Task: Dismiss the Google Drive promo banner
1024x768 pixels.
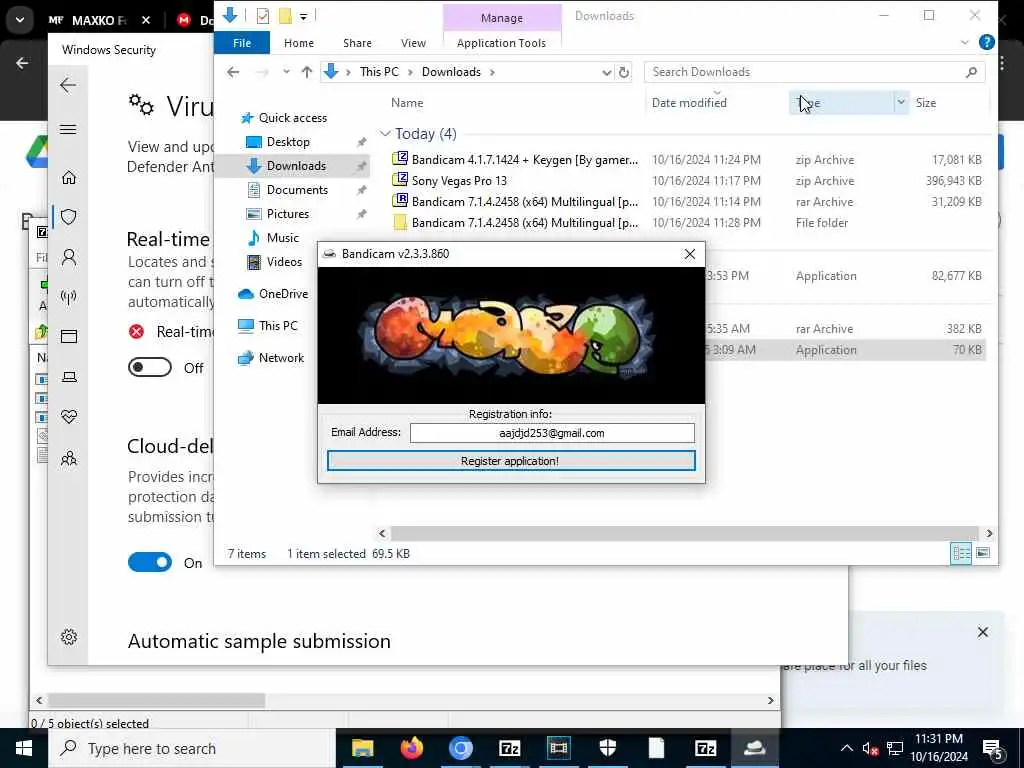Action: (x=982, y=632)
